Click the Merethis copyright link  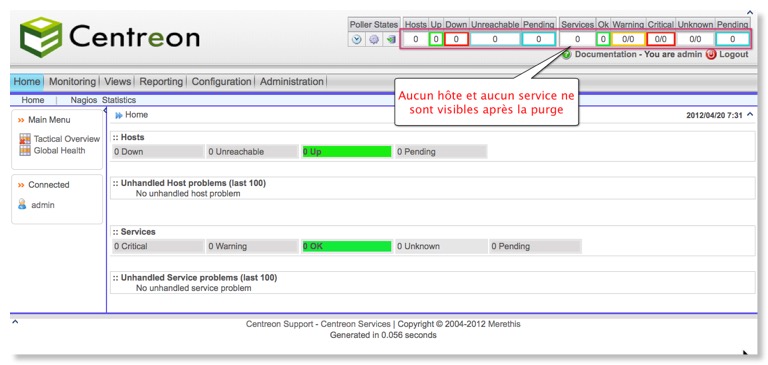pos(503,324)
